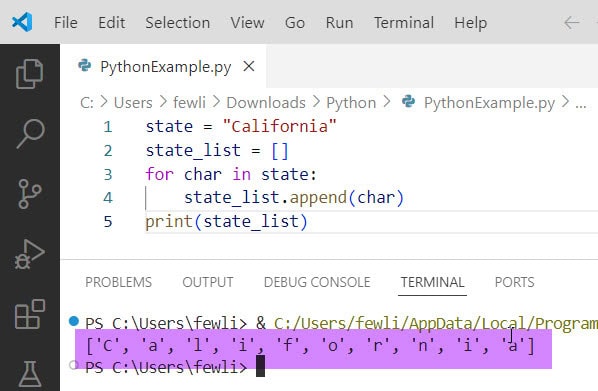The image size is (598, 391).
Task: Click line number 1 in gutter
Action: click(x=108, y=127)
